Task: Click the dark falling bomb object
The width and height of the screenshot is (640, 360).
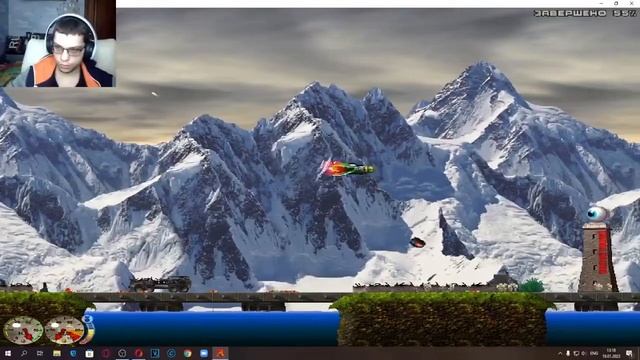Action: [417, 242]
